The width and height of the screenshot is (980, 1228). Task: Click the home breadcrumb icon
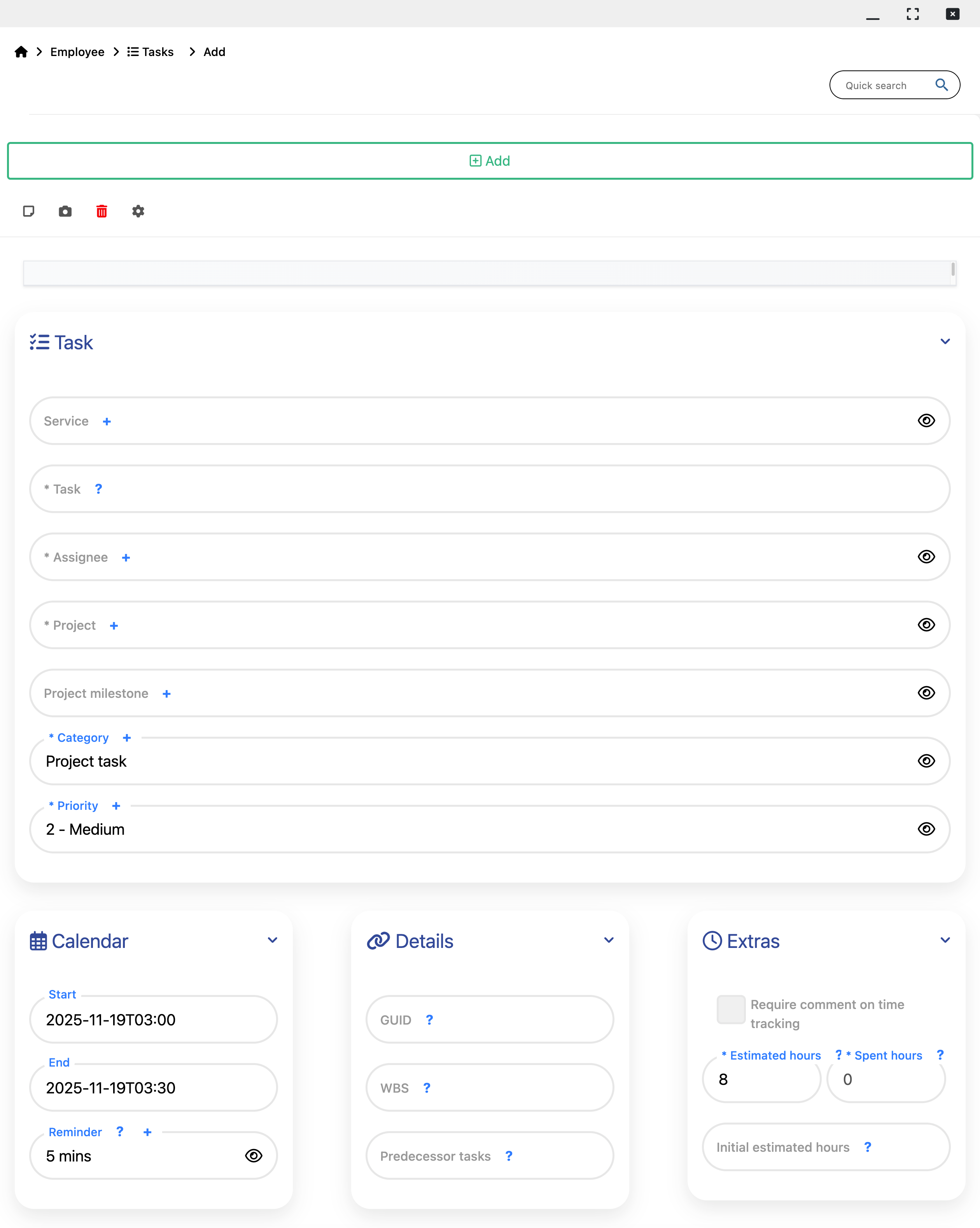click(21, 52)
